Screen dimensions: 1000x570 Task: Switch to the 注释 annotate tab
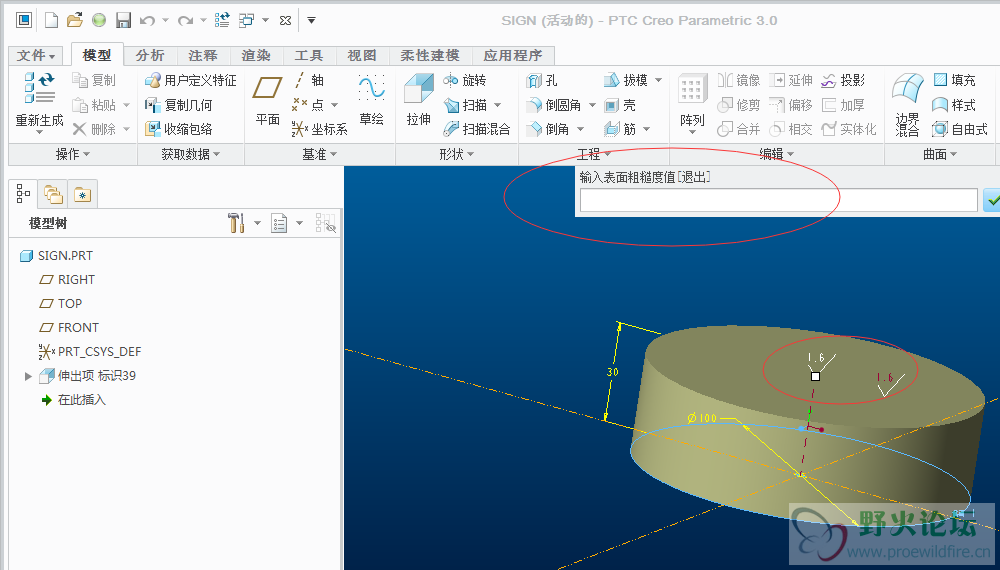point(203,55)
